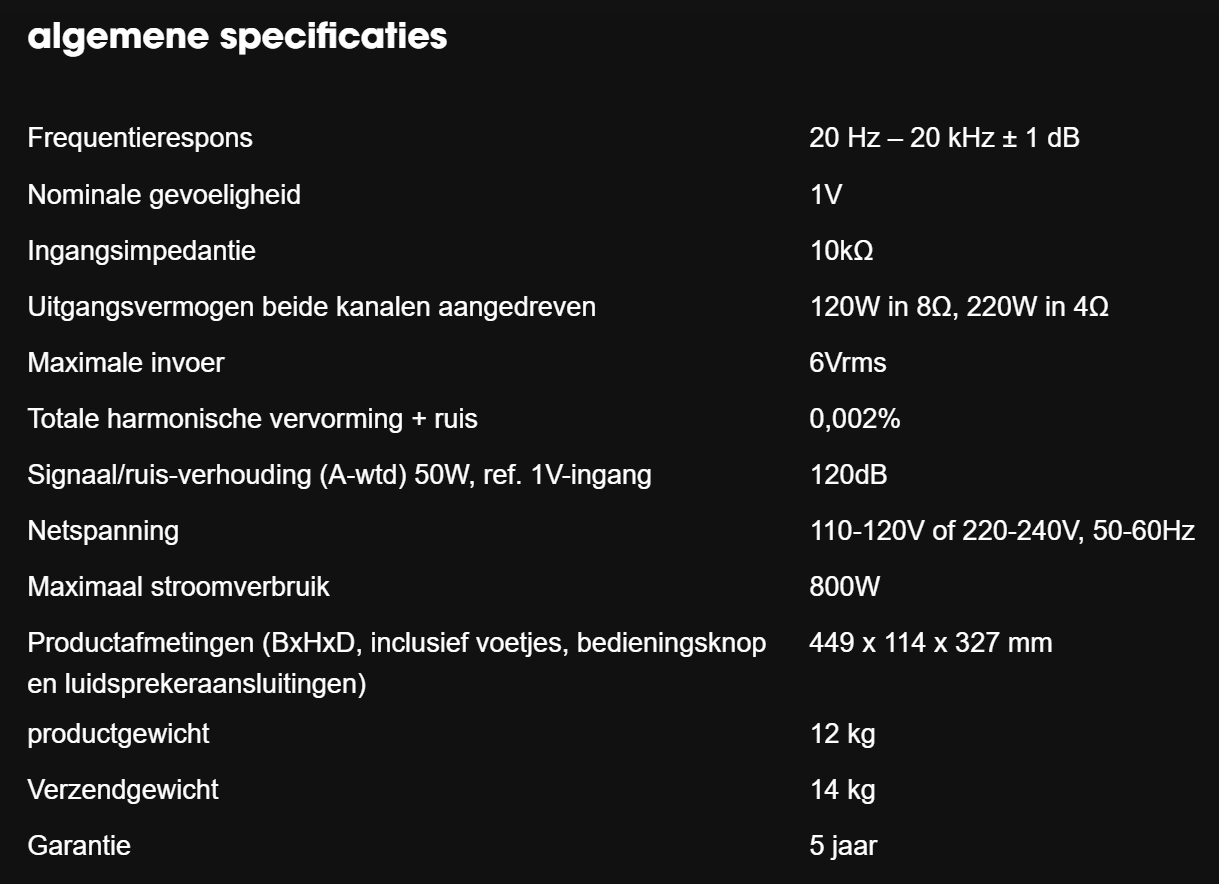Viewport: 1219px width, 884px height.
Task: Select the Netspanning label
Action: click(x=103, y=530)
